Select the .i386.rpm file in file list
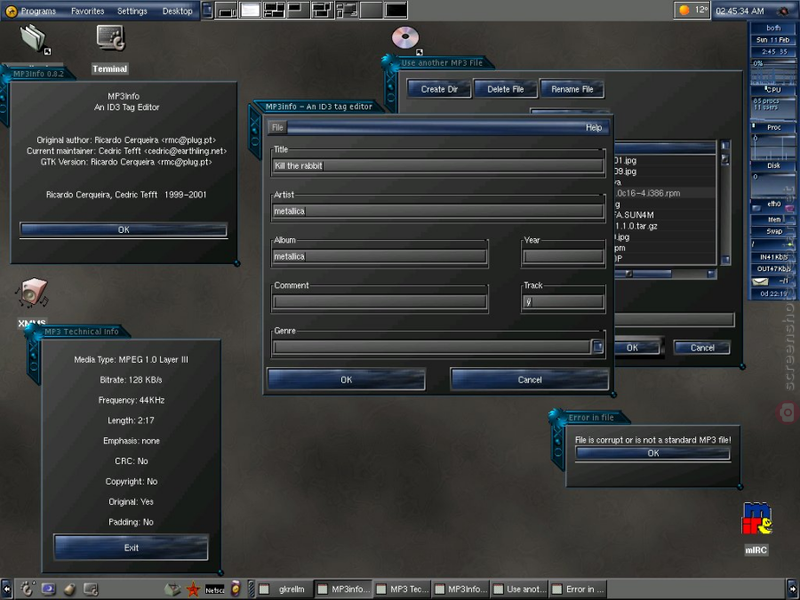 click(x=665, y=193)
